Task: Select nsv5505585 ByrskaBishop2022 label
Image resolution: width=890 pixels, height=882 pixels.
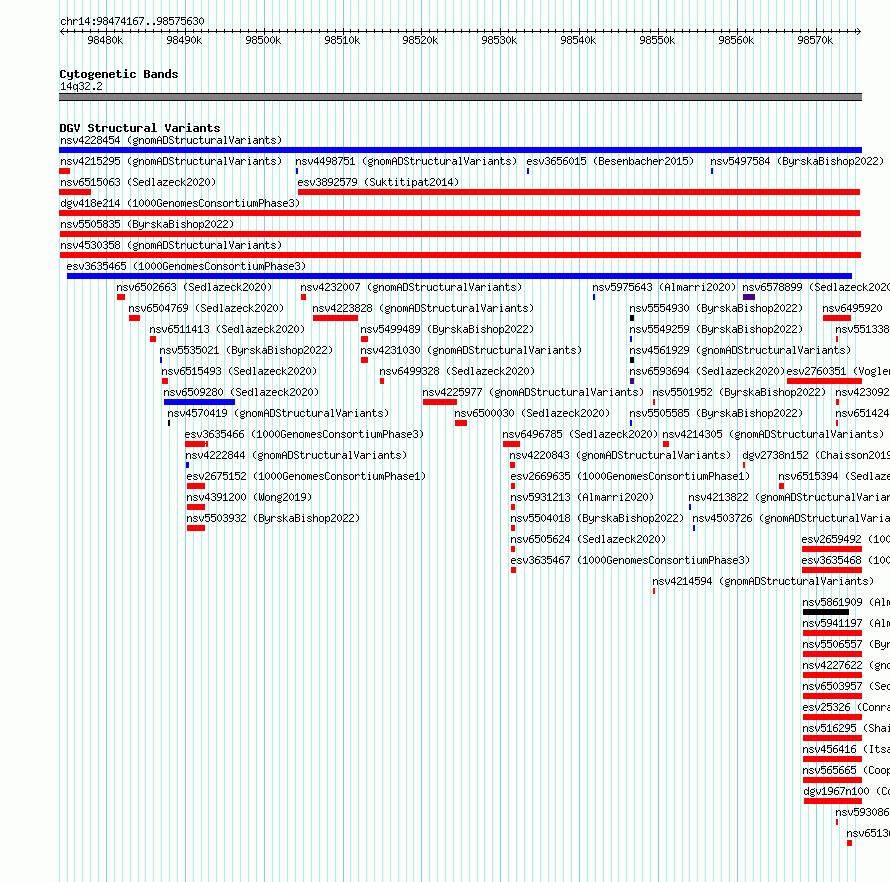Action: 716,413
